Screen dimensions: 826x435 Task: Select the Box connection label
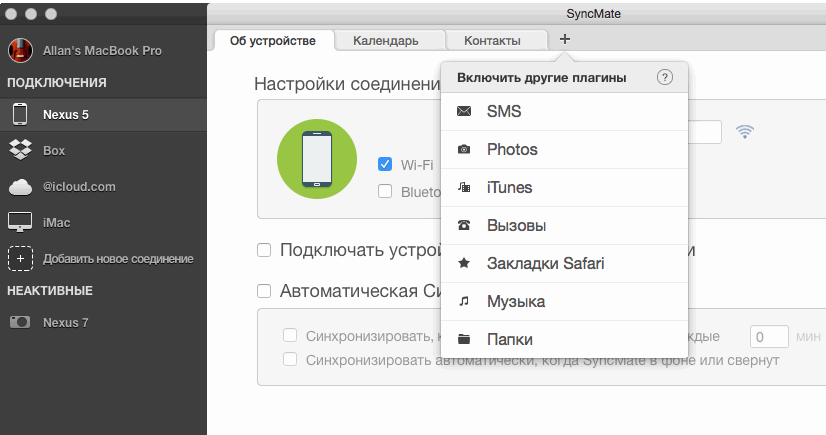click(54, 151)
